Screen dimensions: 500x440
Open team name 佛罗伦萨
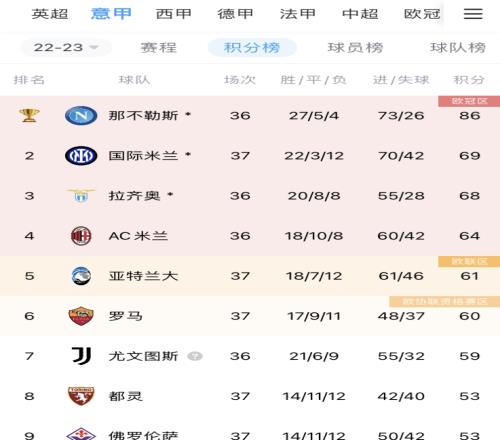click(x=143, y=435)
